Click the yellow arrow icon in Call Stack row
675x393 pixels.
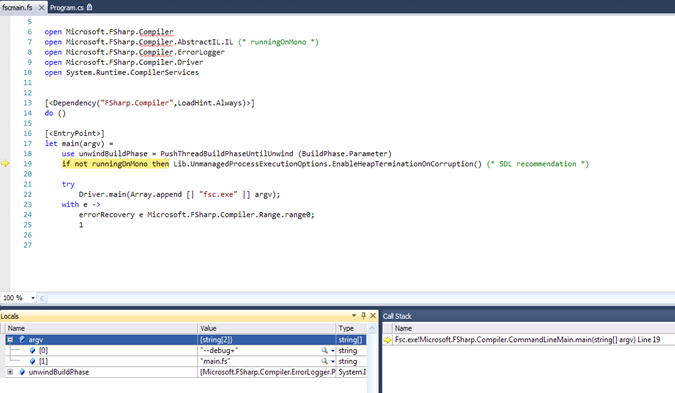point(387,340)
